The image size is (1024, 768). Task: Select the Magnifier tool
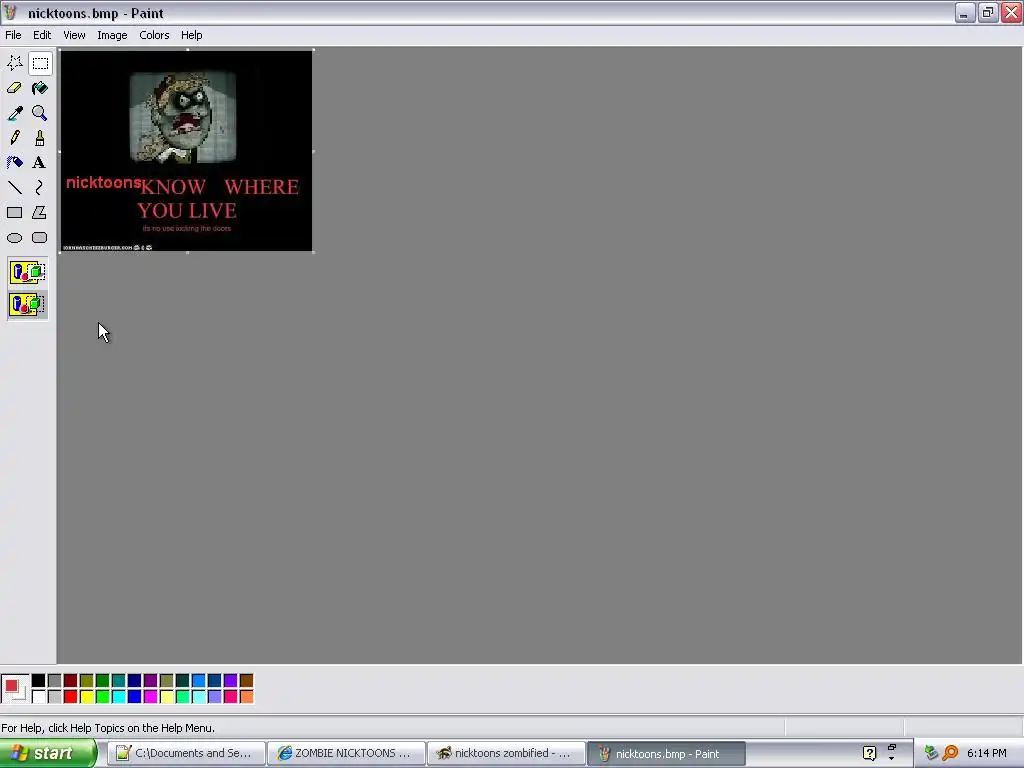(x=40, y=113)
